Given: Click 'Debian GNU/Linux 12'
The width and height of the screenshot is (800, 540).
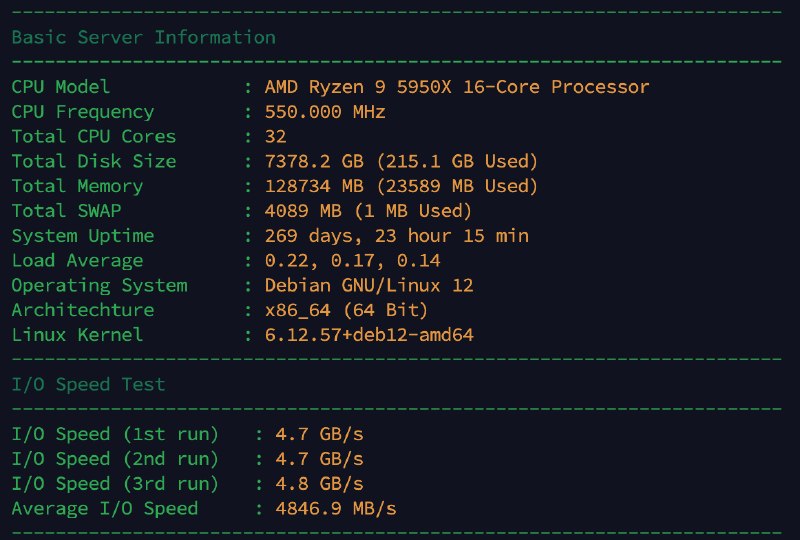Looking at the screenshot, I should [369, 285].
